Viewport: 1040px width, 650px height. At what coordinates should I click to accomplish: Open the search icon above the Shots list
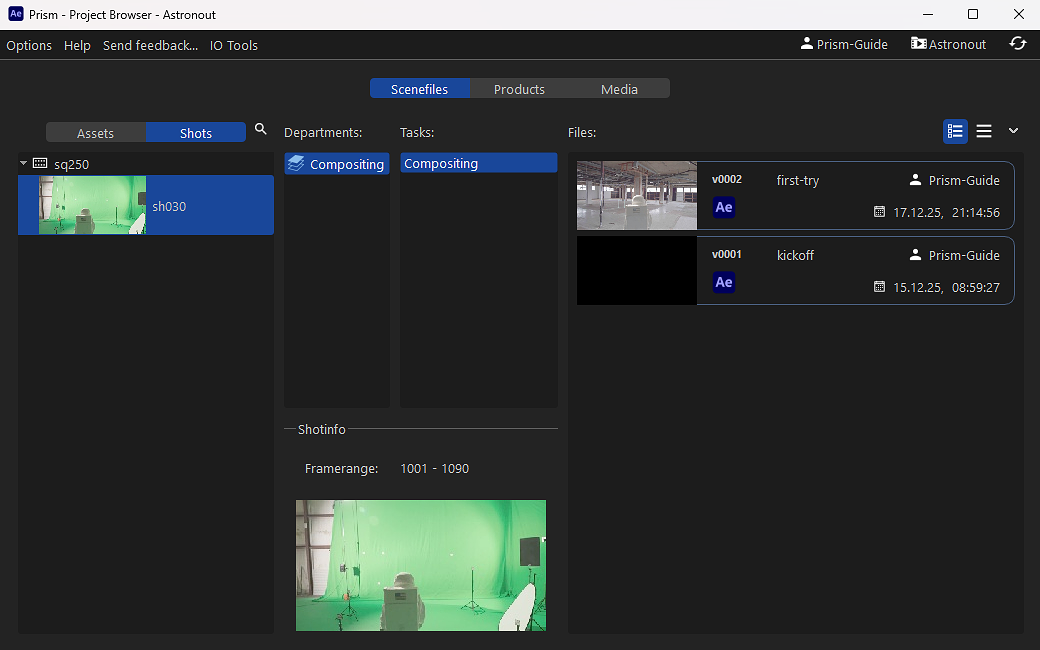260,129
